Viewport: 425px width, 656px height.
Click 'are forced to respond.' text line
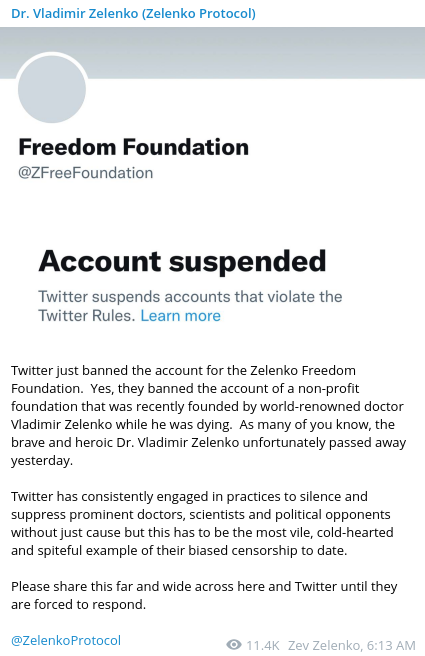(78, 605)
